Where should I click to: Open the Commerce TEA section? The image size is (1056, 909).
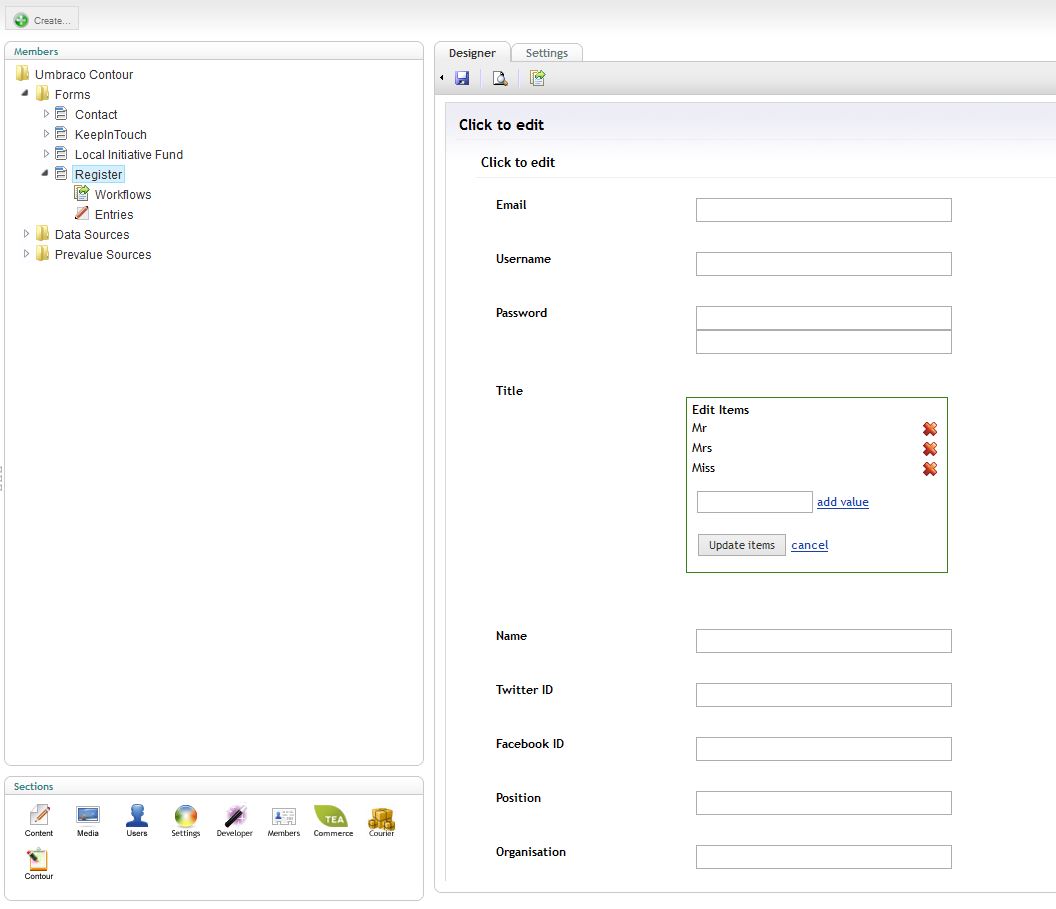332,820
